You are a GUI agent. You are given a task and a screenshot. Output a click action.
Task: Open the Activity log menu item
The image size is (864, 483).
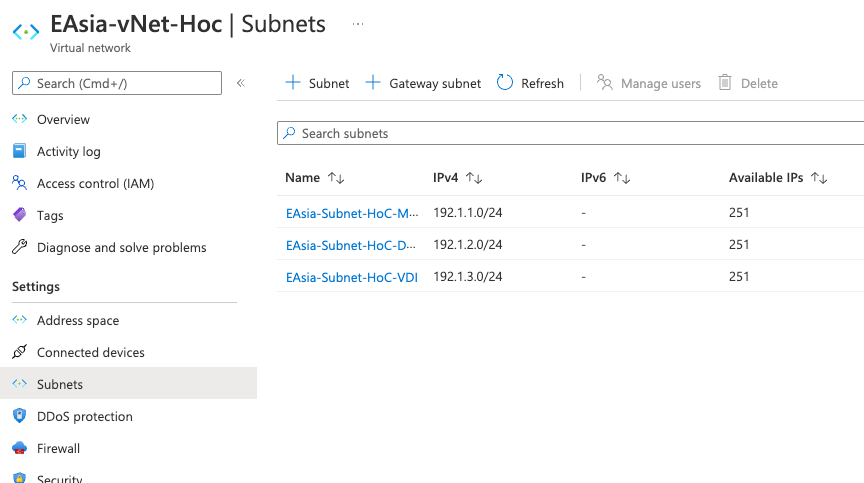point(69,151)
